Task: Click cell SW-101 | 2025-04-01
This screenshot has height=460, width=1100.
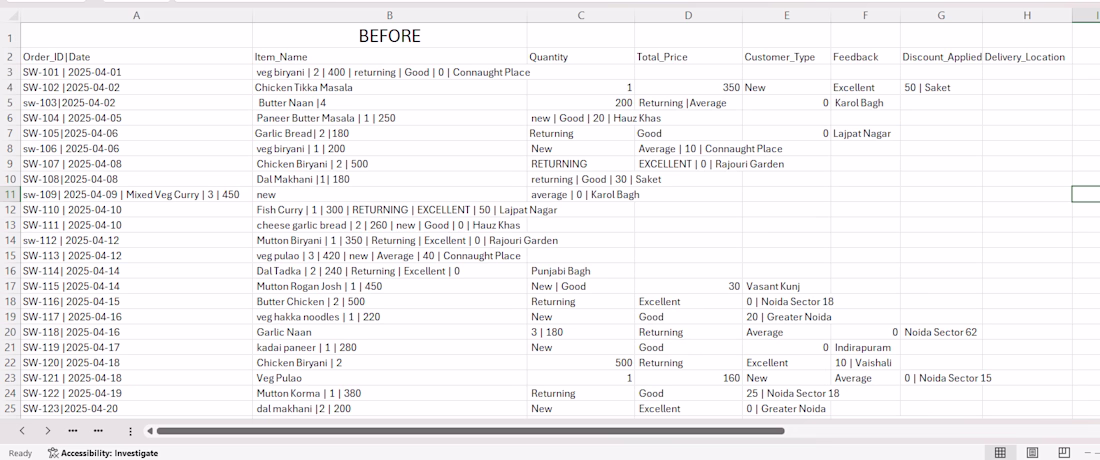Action: click(x=136, y=72)
